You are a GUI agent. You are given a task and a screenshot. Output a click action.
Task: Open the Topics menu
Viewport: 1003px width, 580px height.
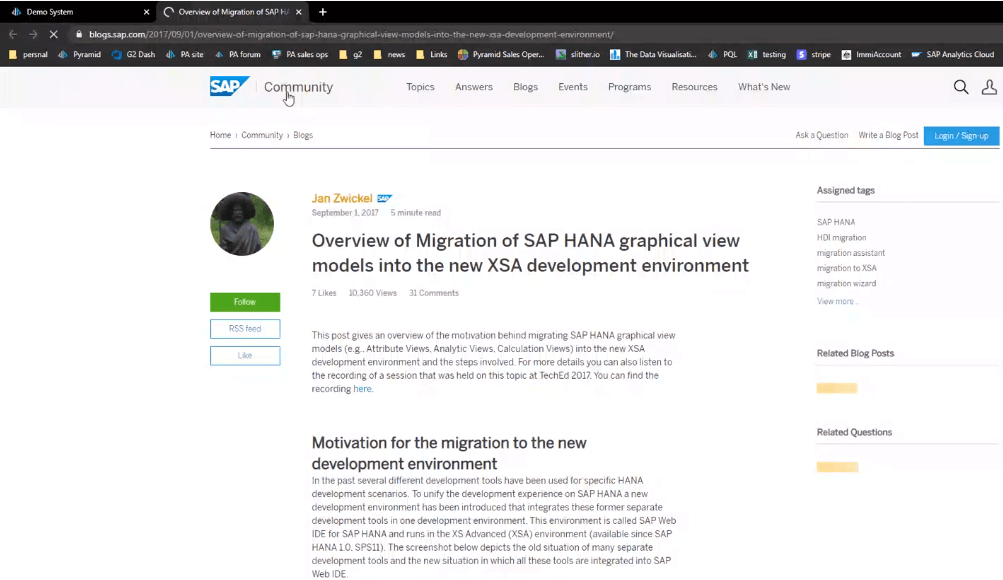420,87
